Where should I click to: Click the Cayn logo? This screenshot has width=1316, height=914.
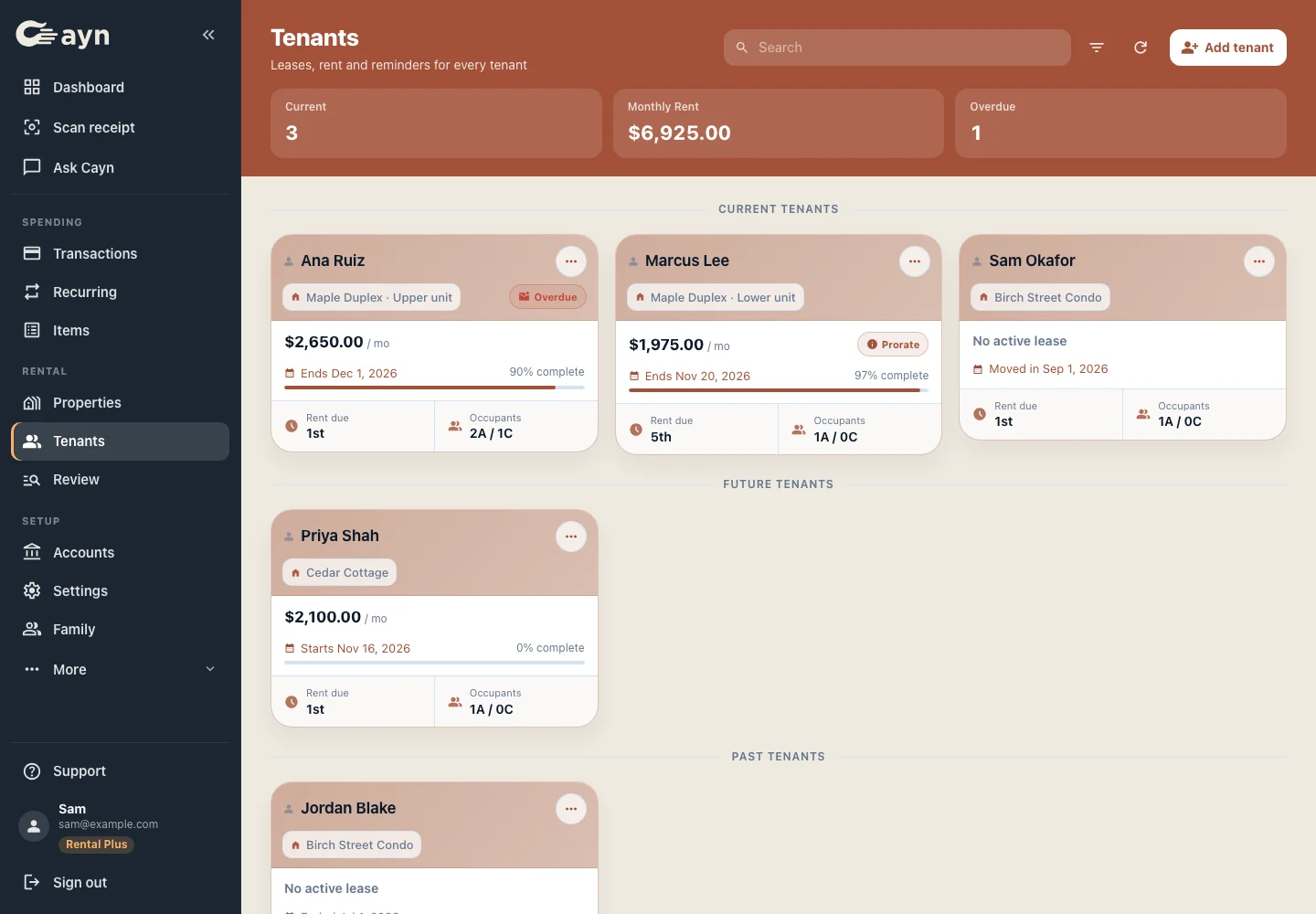pos(63,35)
